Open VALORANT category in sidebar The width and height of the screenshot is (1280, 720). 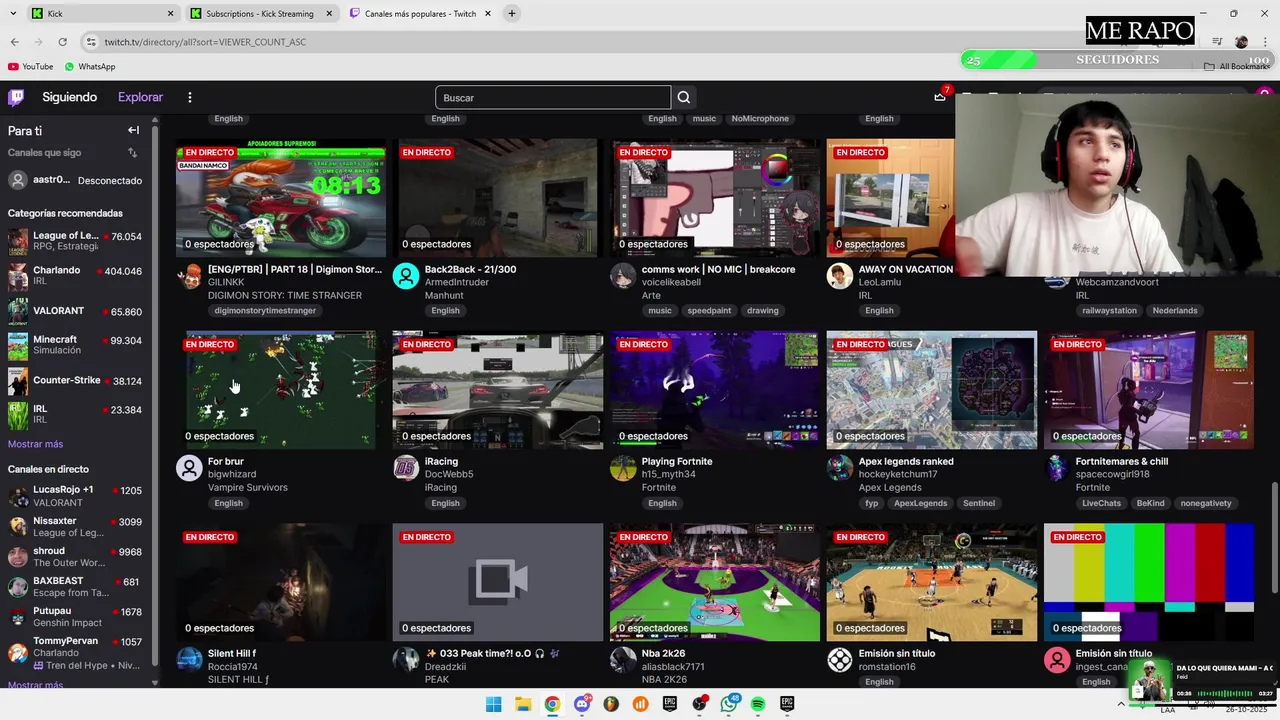pos(75,311)
